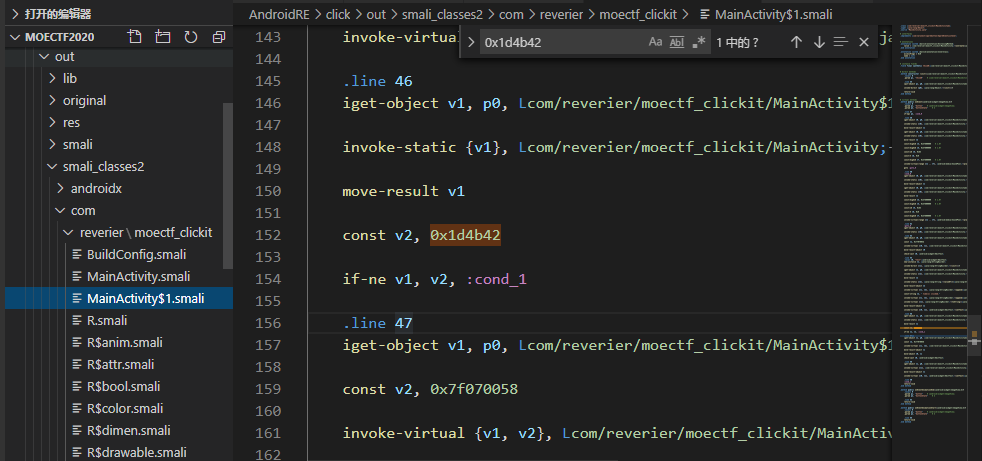Go to next search match
The height and width of the screenshot is (461, 982).
[819, 42]
